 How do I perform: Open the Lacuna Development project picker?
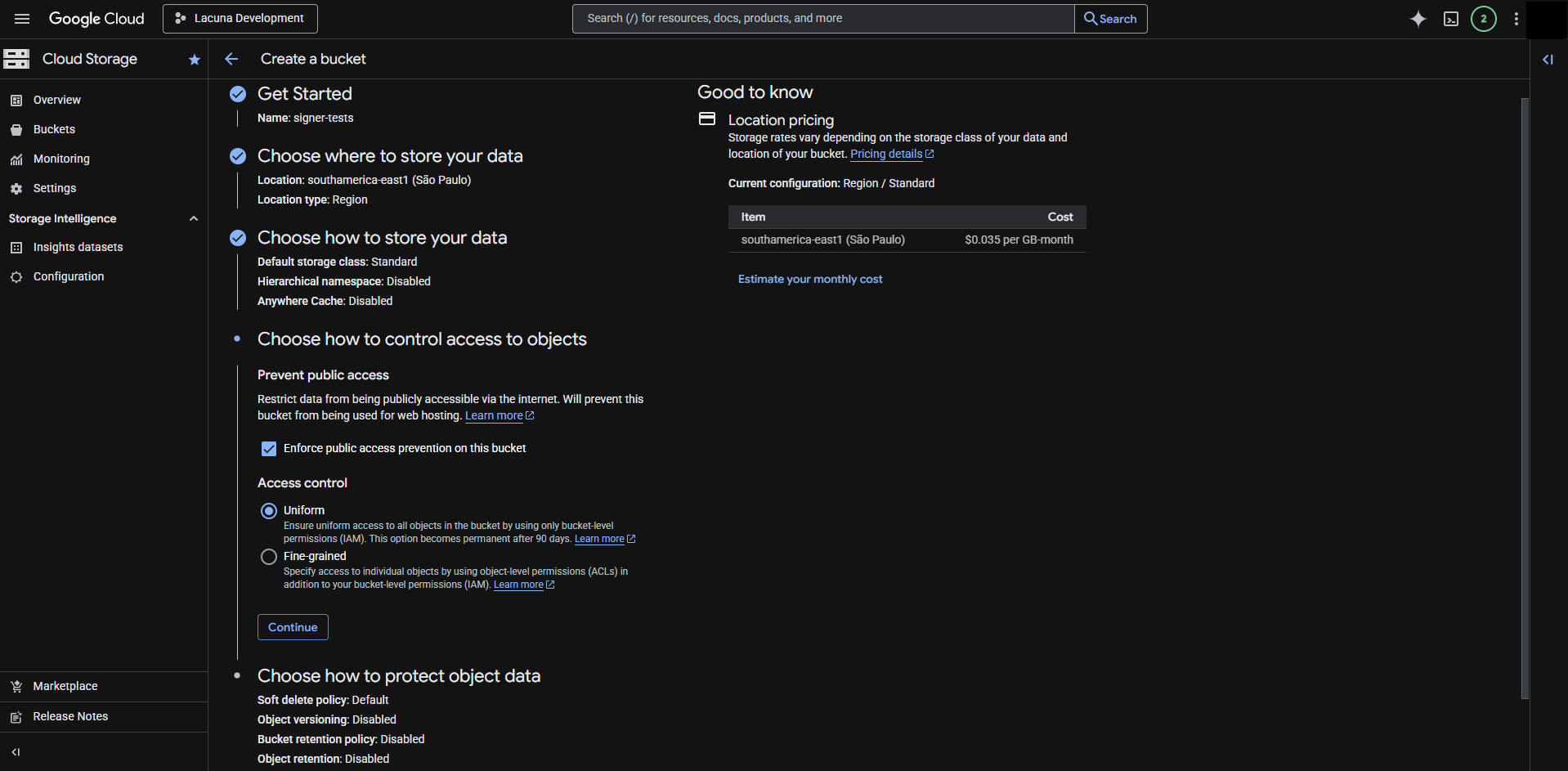click(x=240, y=19)
